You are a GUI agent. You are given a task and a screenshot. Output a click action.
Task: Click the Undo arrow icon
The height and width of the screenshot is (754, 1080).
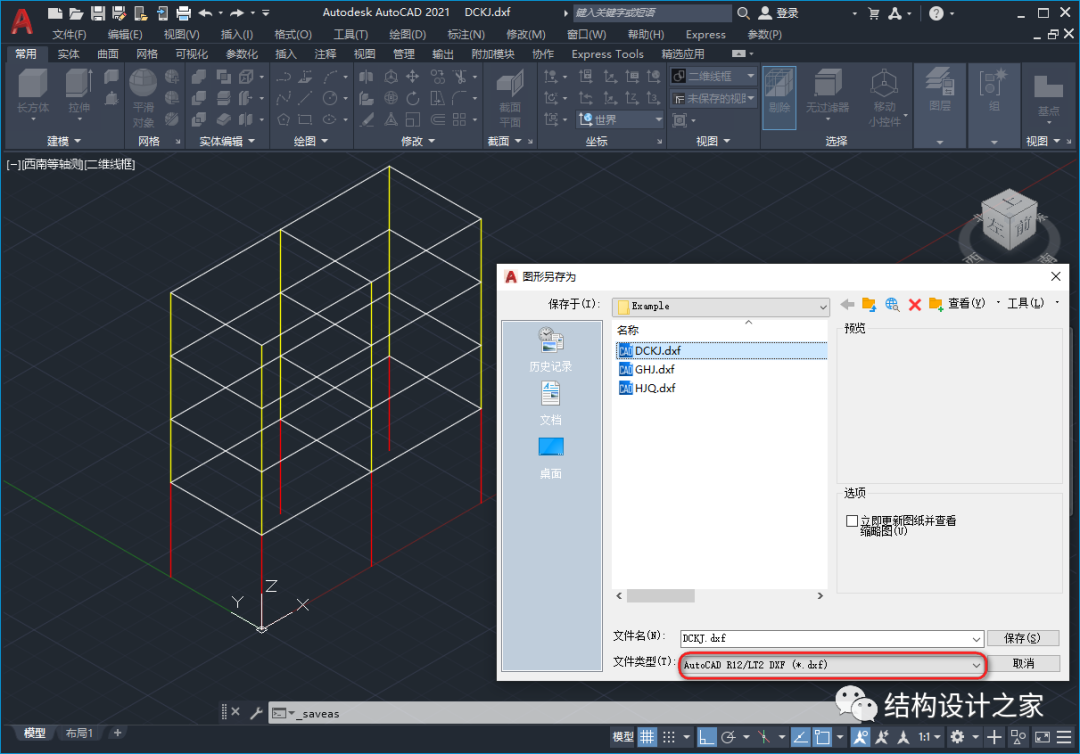tap(205, 13)
